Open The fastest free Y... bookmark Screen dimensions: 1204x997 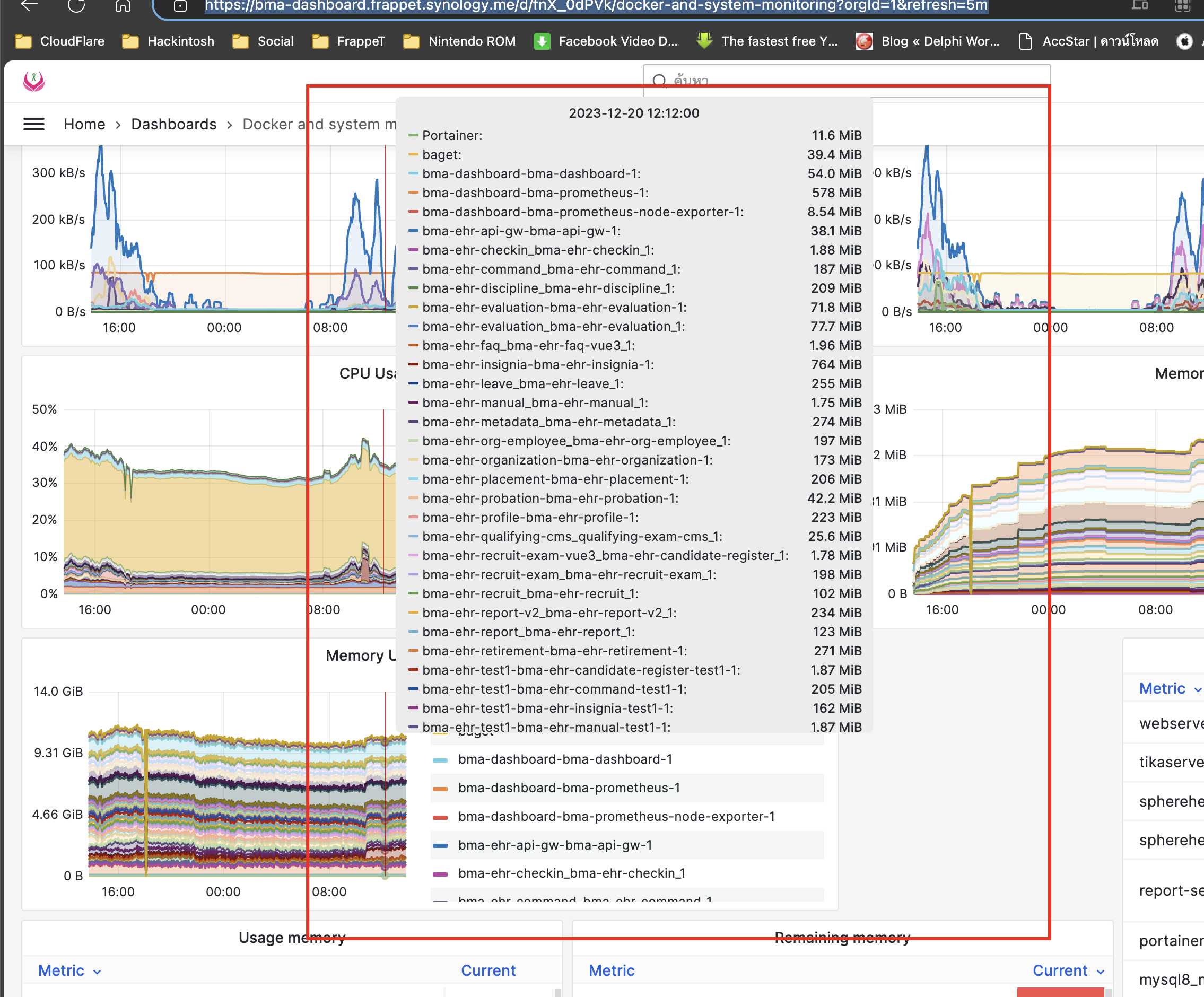(767, 41)
